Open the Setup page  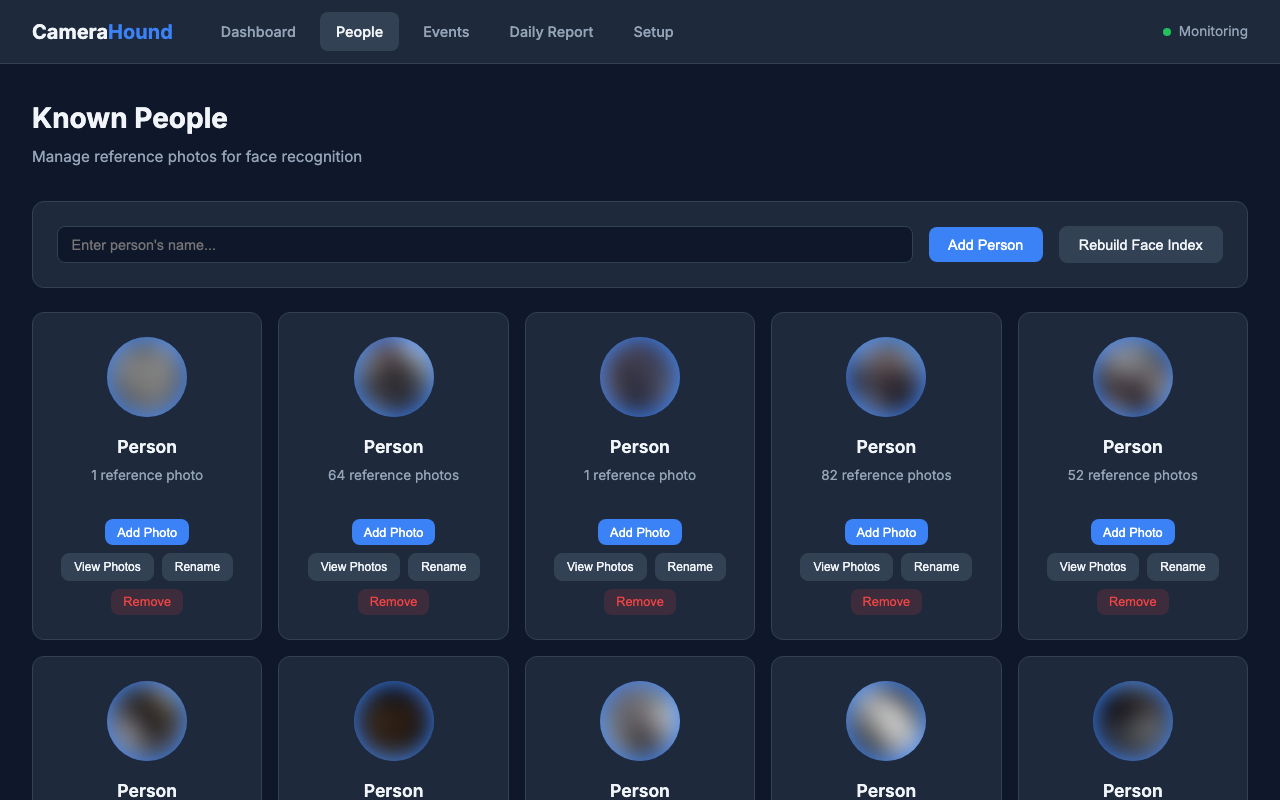653,31
